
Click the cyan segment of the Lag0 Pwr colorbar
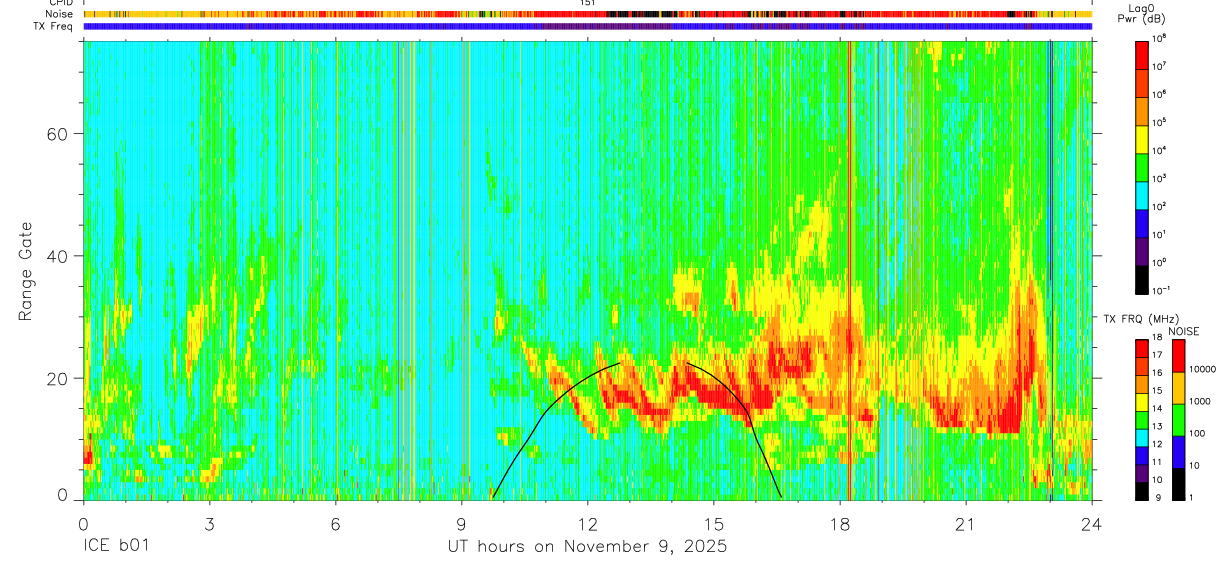(x=1142, y=195)
